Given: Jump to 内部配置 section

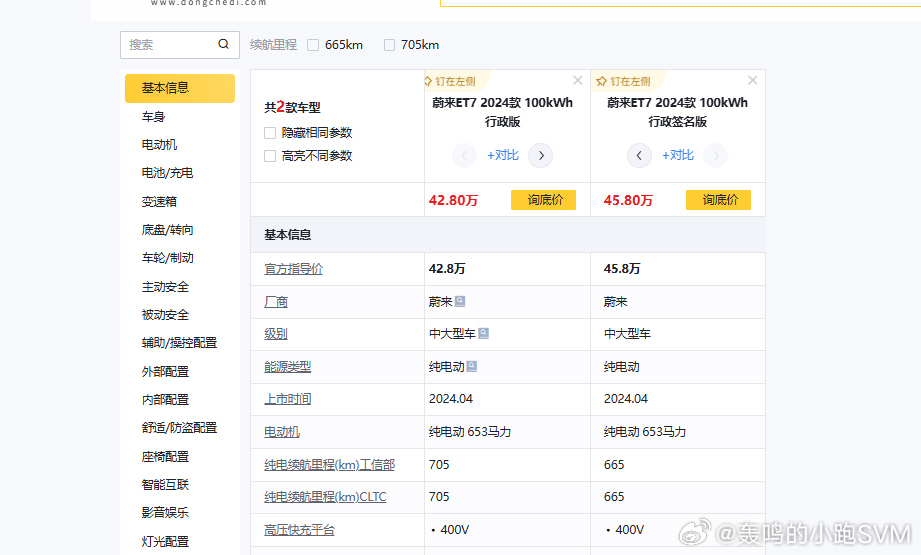Looking at the screenshot, I should point(165,399).
